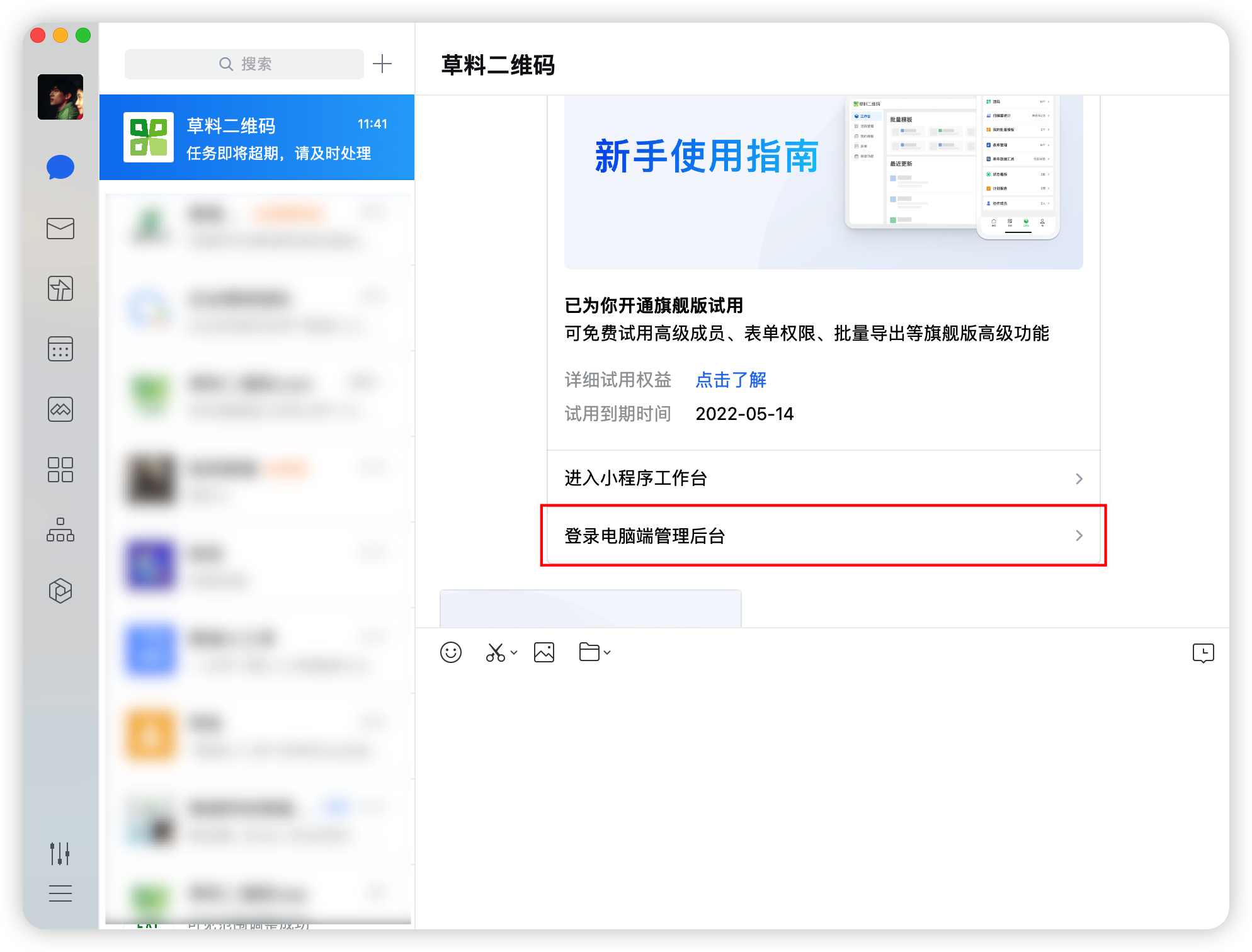Click the user profile avatar
This screenshot has height=952, width=1252.
pyautogui.click(x=60, y=97)
